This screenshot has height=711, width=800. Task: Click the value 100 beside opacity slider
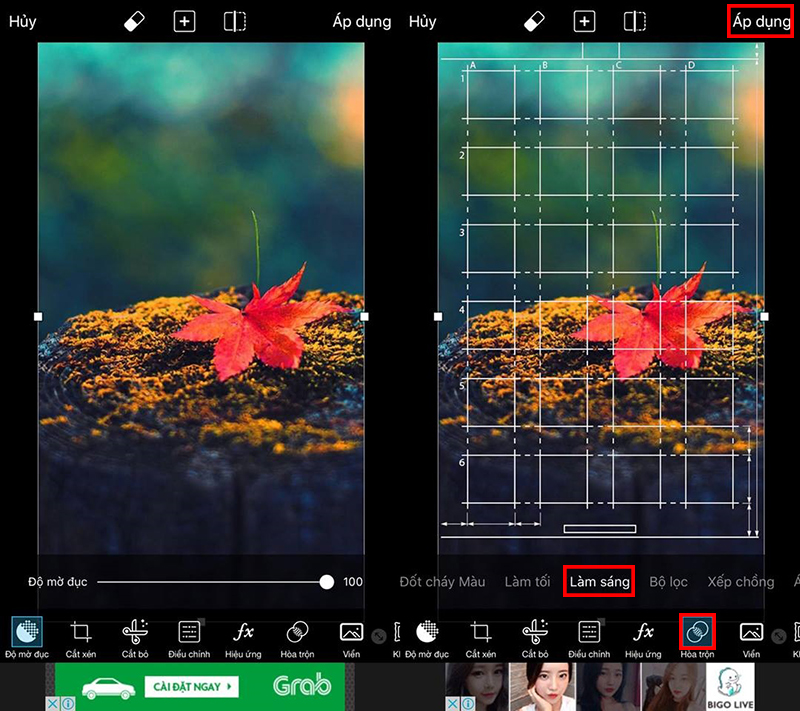click(353, 582)
